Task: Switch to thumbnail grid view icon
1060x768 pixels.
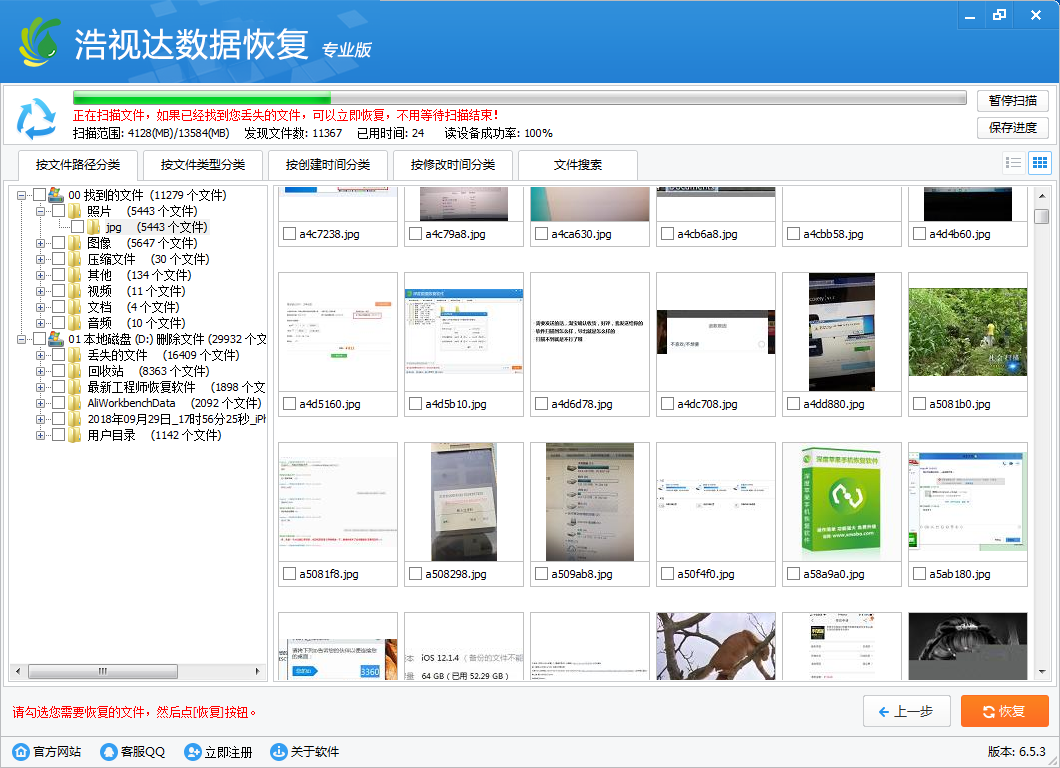Action: click(x=1039, y=163)
